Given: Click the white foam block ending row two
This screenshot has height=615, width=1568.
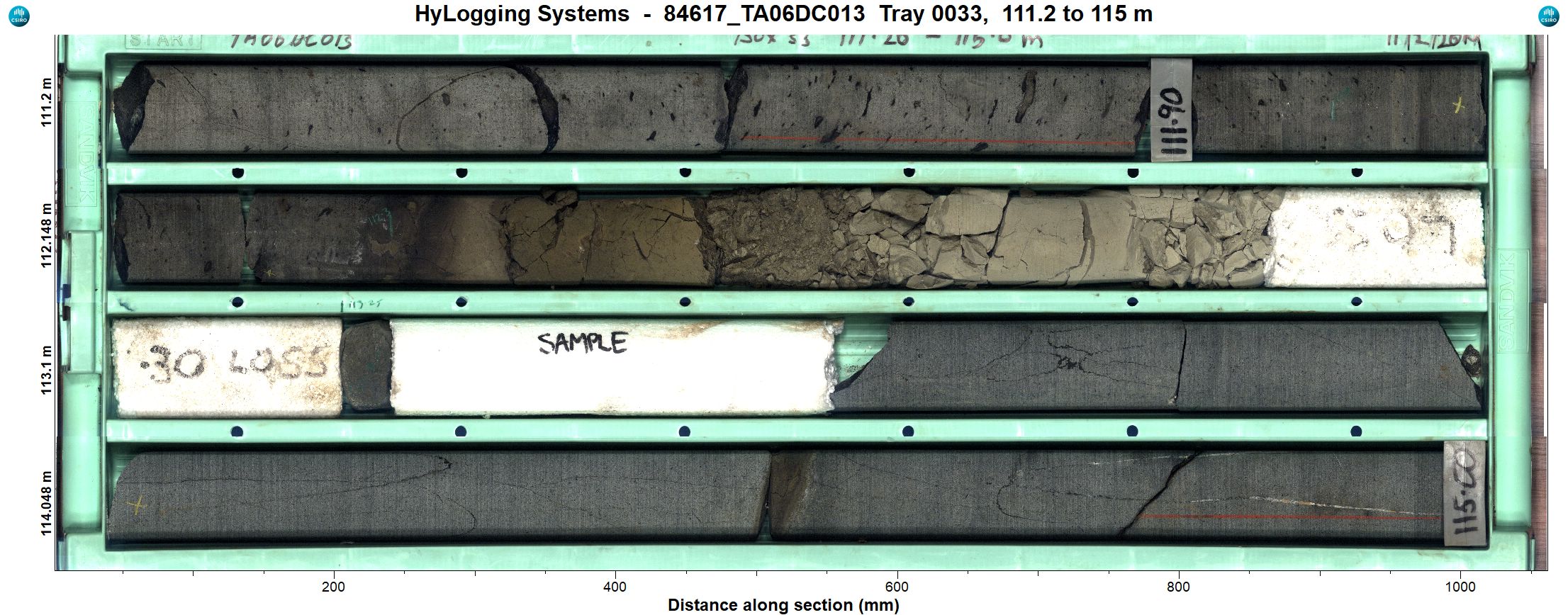Looking at the screenshot, I should pos(1375,237).
